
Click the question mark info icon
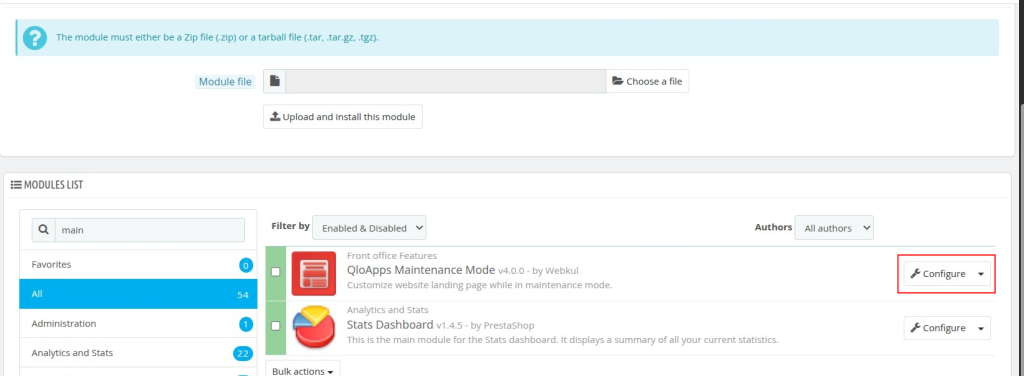35,38
